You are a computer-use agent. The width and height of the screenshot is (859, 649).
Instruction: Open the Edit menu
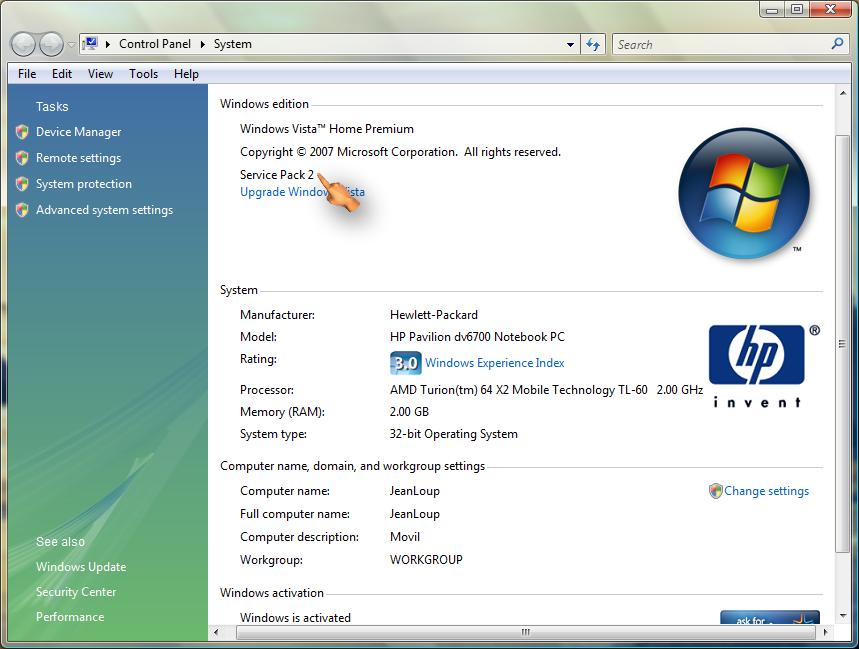(x=62, y=74)
